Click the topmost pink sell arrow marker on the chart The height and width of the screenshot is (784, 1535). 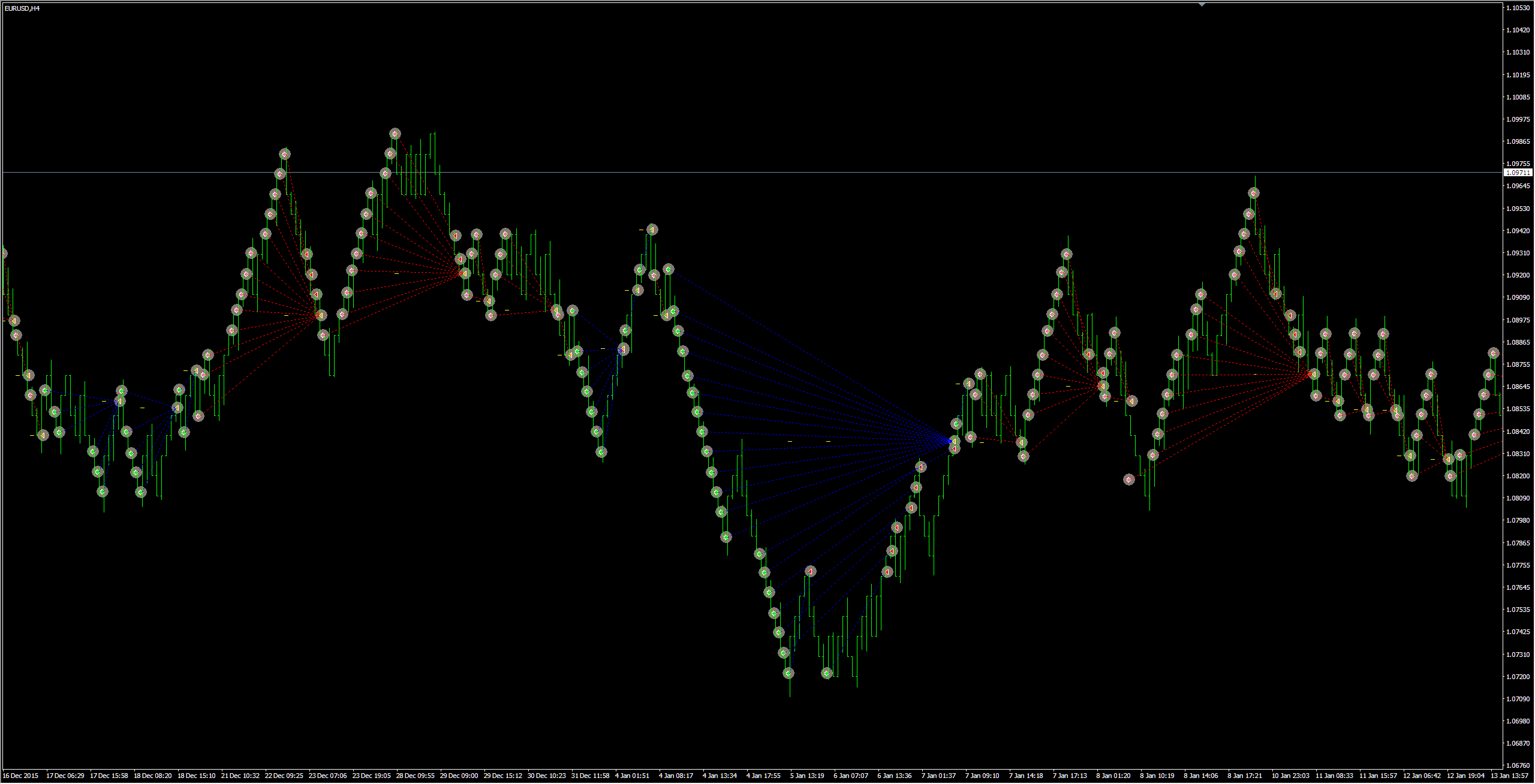click(395, 134)
